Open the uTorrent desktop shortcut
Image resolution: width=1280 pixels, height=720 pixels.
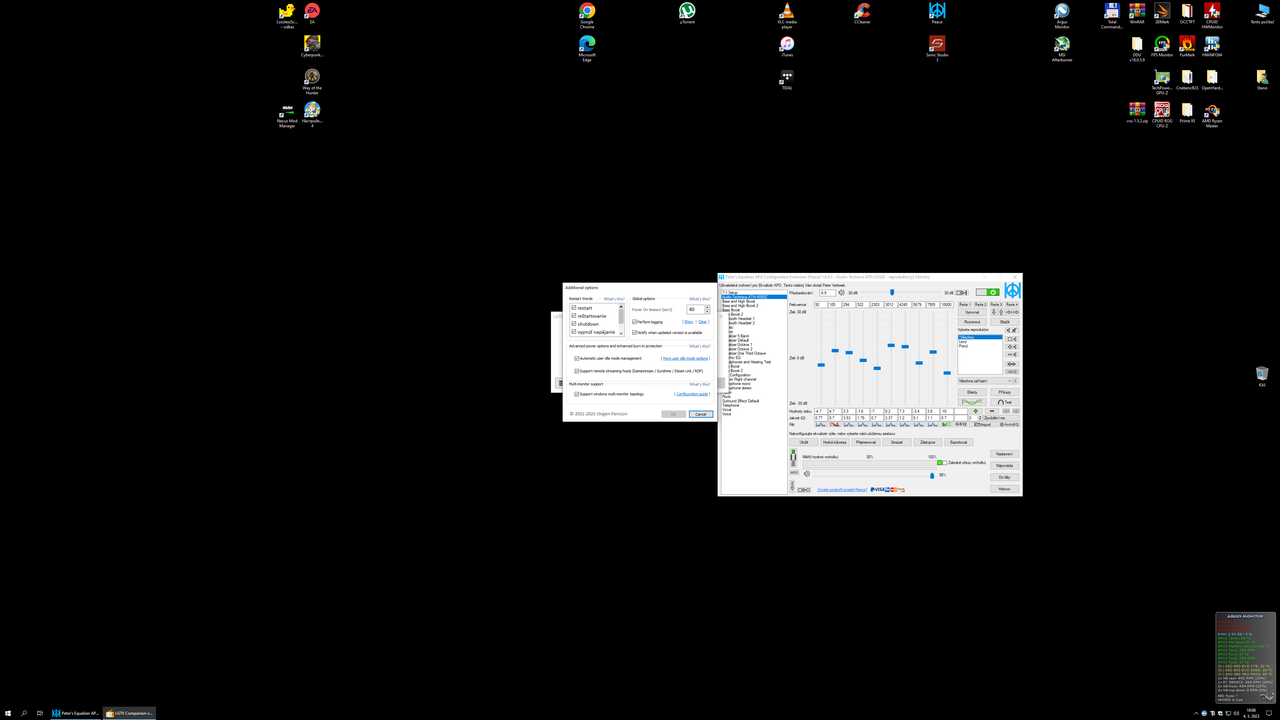[687, 12]
